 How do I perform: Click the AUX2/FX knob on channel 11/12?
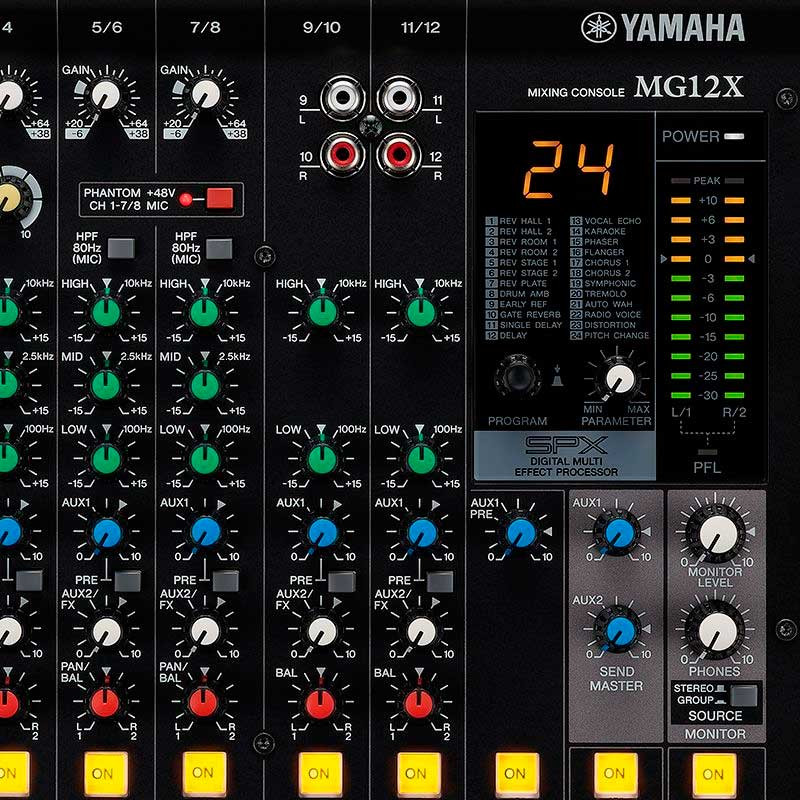420,631
